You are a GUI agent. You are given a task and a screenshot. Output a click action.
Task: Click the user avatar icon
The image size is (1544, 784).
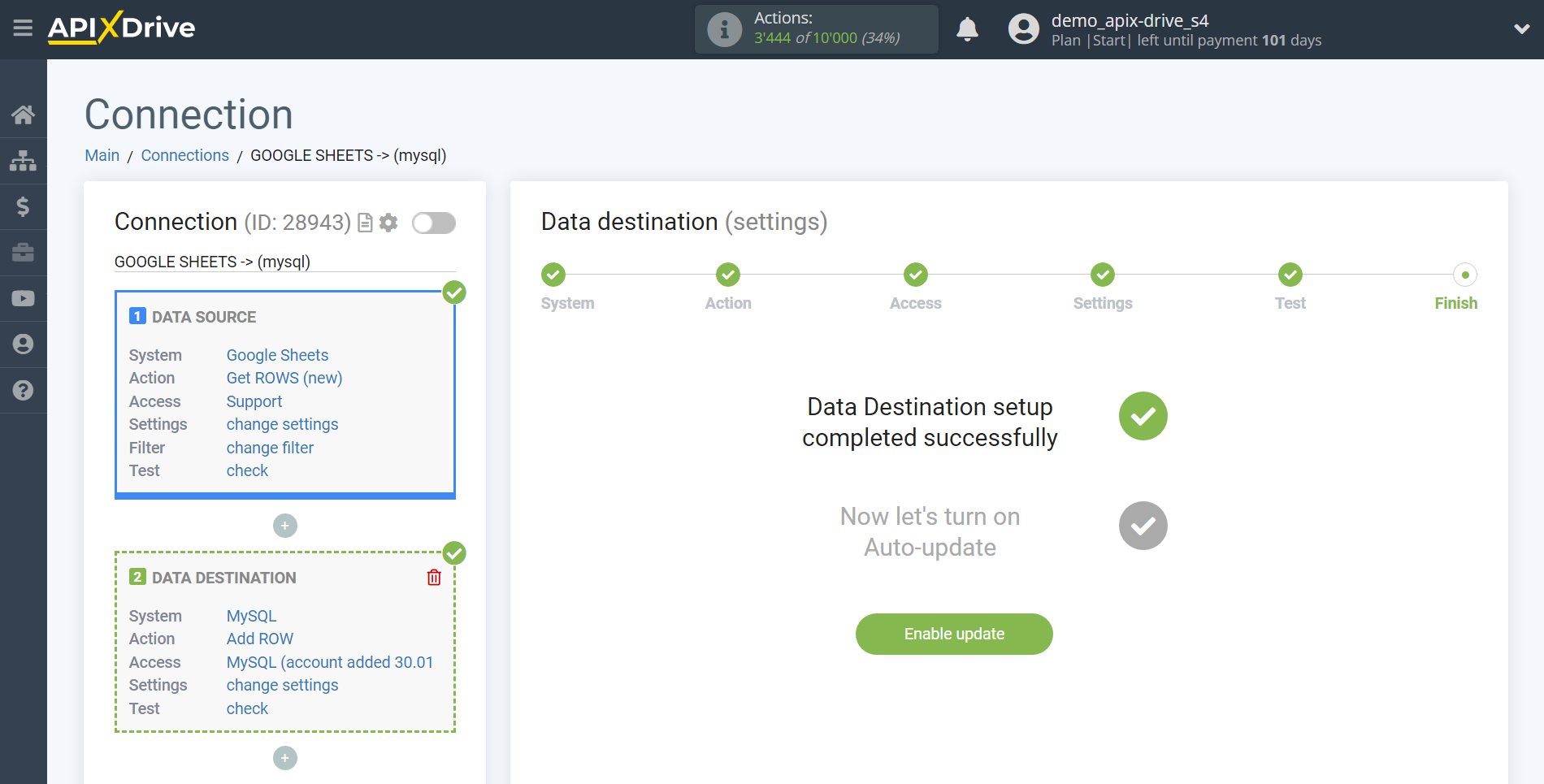1024,29
